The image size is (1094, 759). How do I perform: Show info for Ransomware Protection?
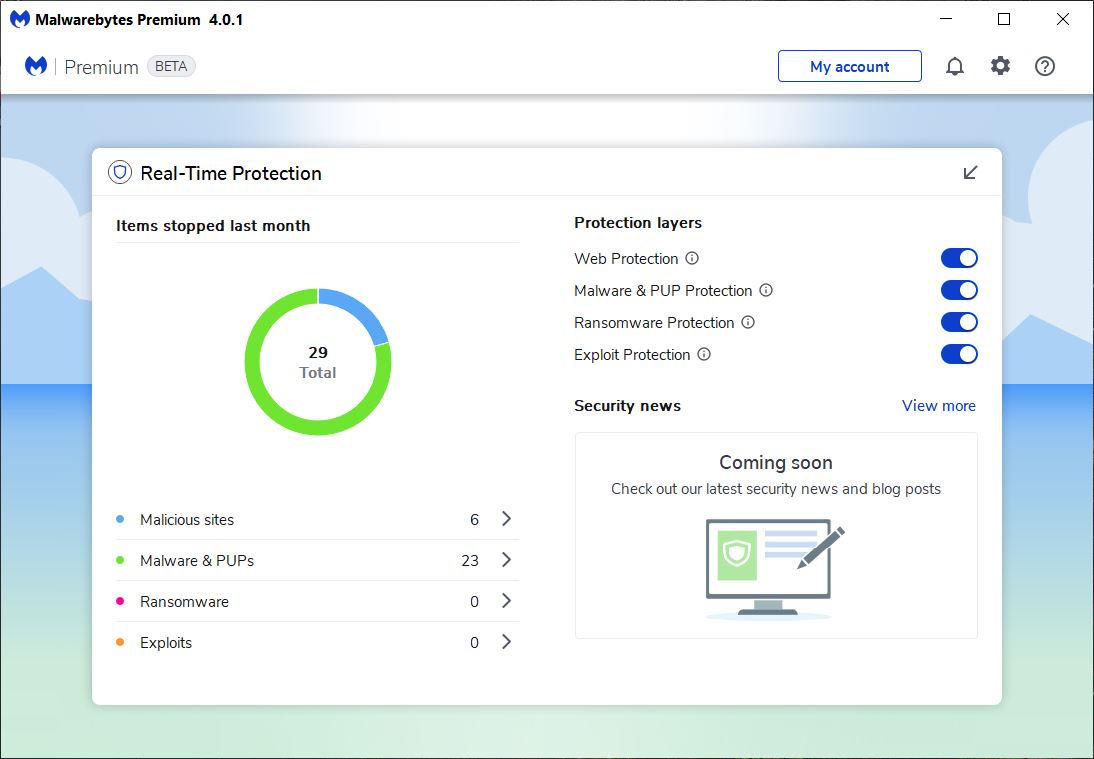pos(747,322)
